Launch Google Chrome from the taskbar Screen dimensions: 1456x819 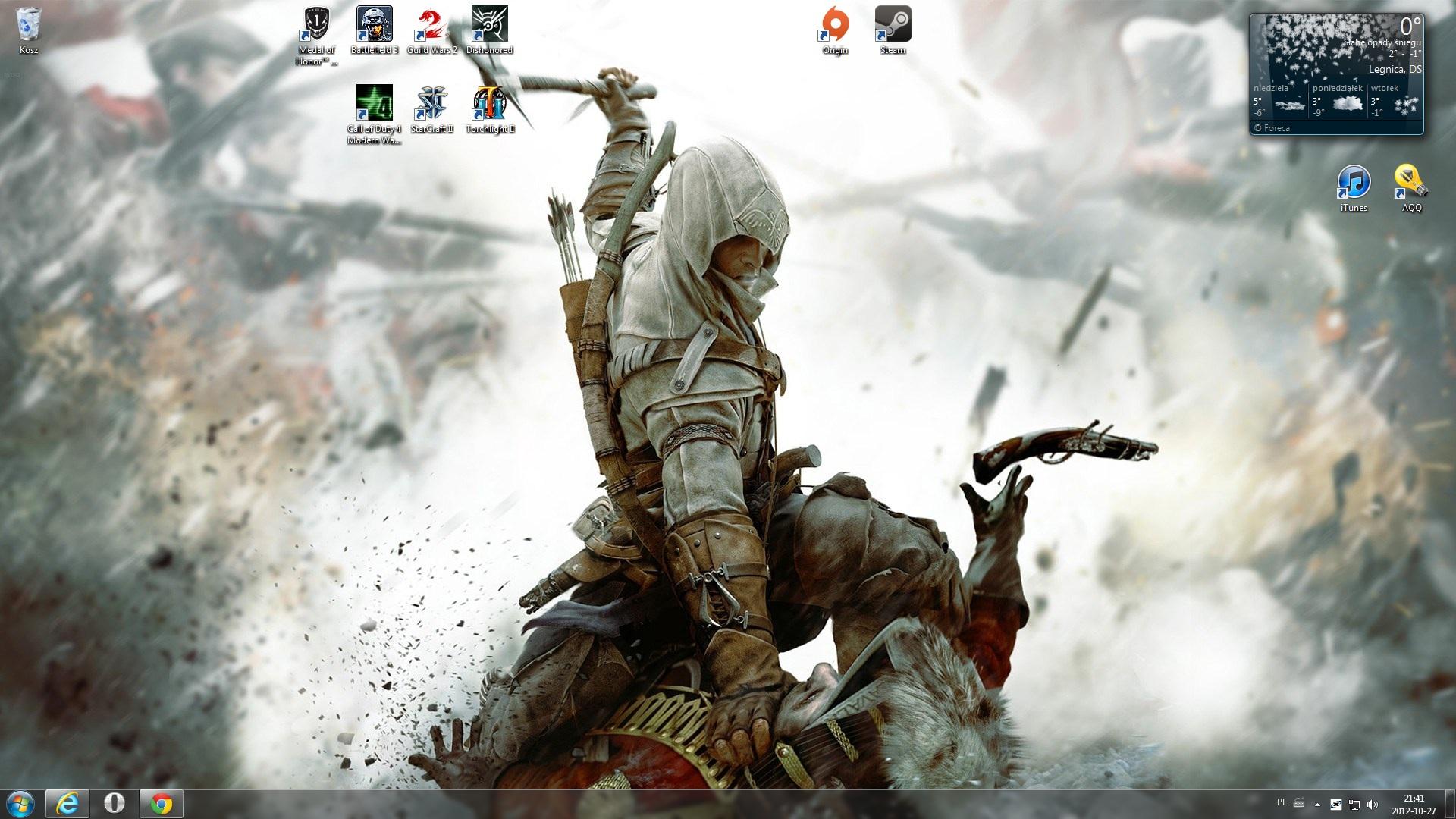pos(162,804)
